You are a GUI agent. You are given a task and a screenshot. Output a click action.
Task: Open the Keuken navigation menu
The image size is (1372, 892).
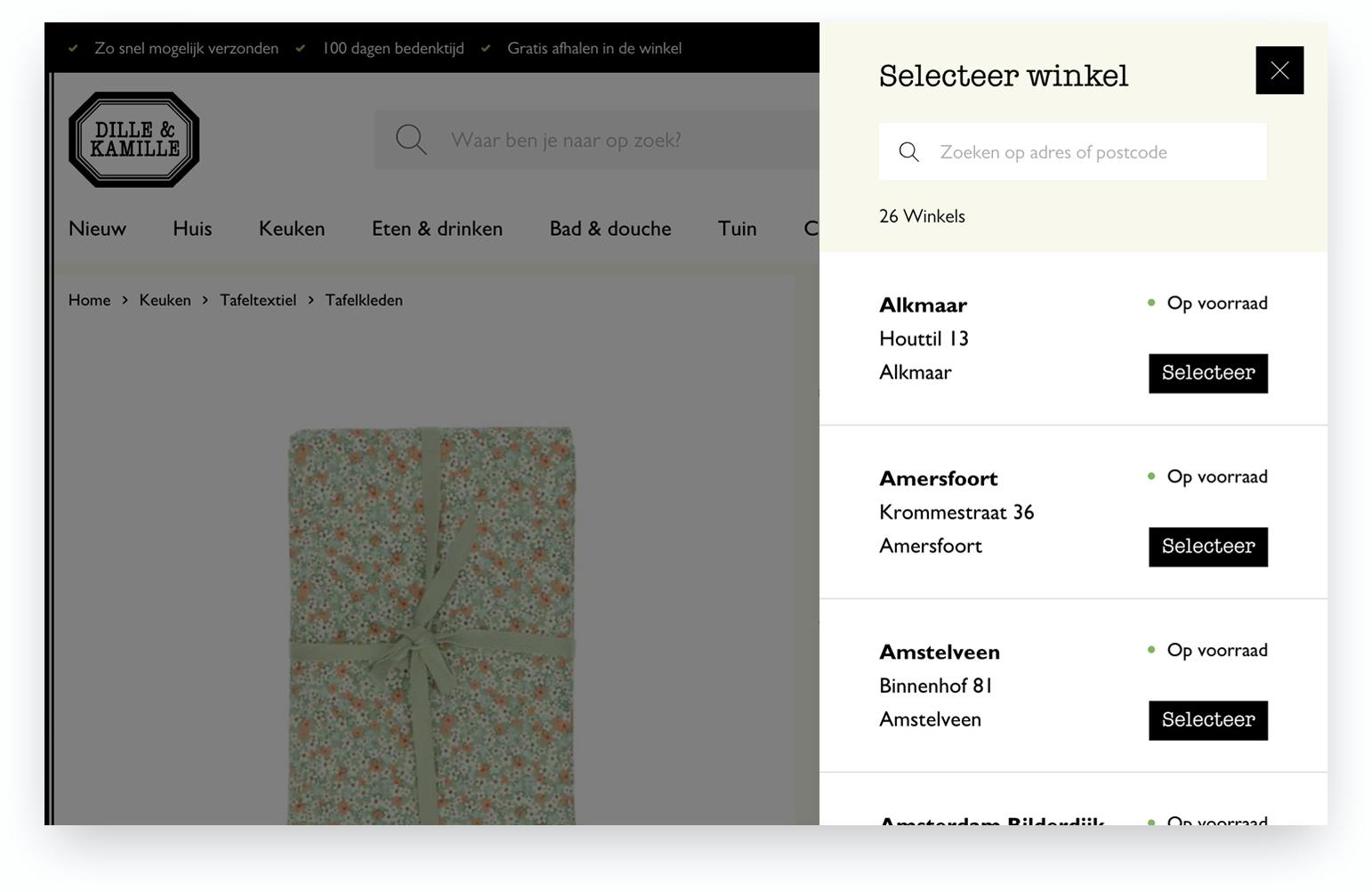click(292, 229)
